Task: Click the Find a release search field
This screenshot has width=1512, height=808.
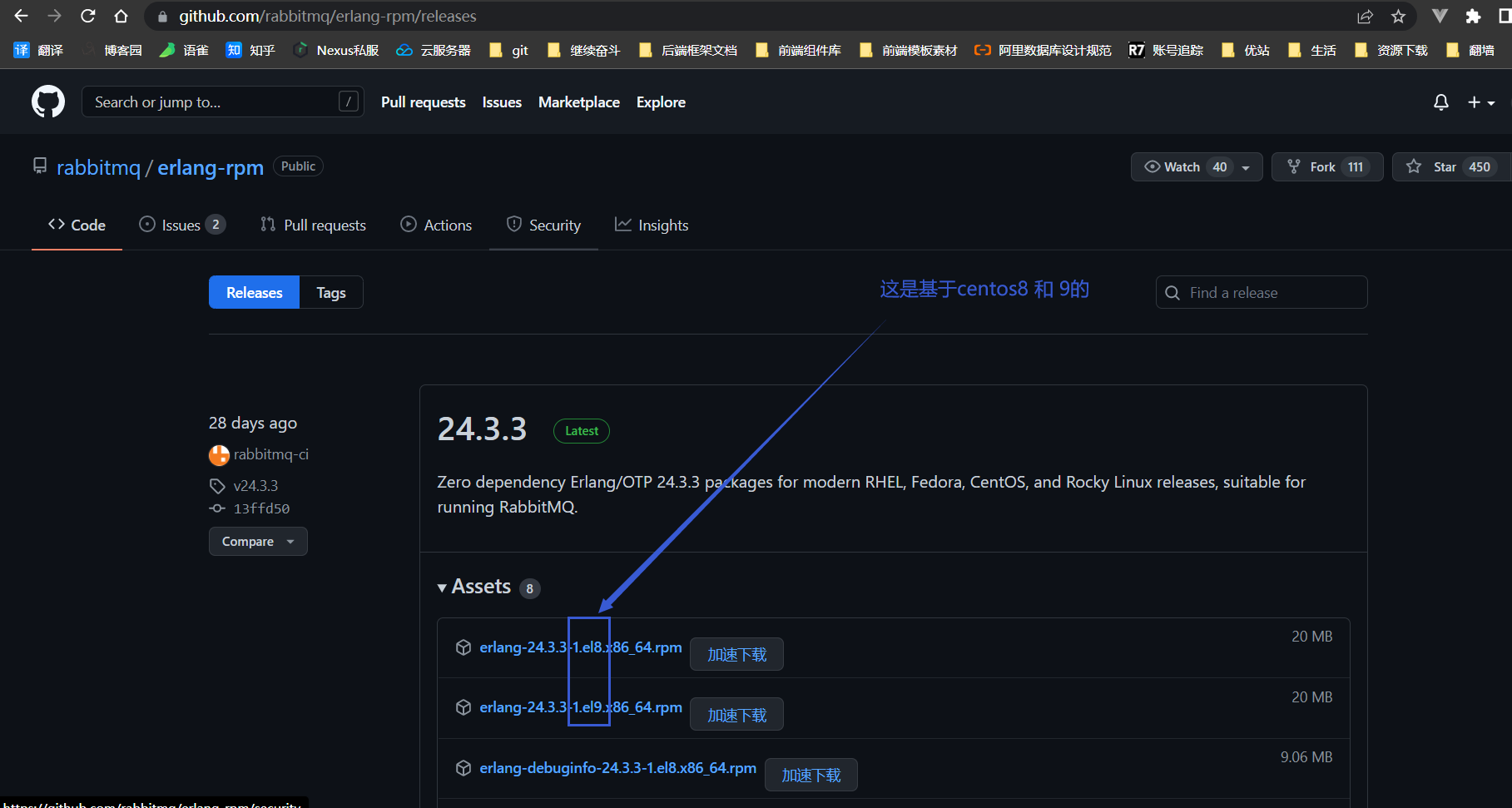Action: (x=1262, y=292)
